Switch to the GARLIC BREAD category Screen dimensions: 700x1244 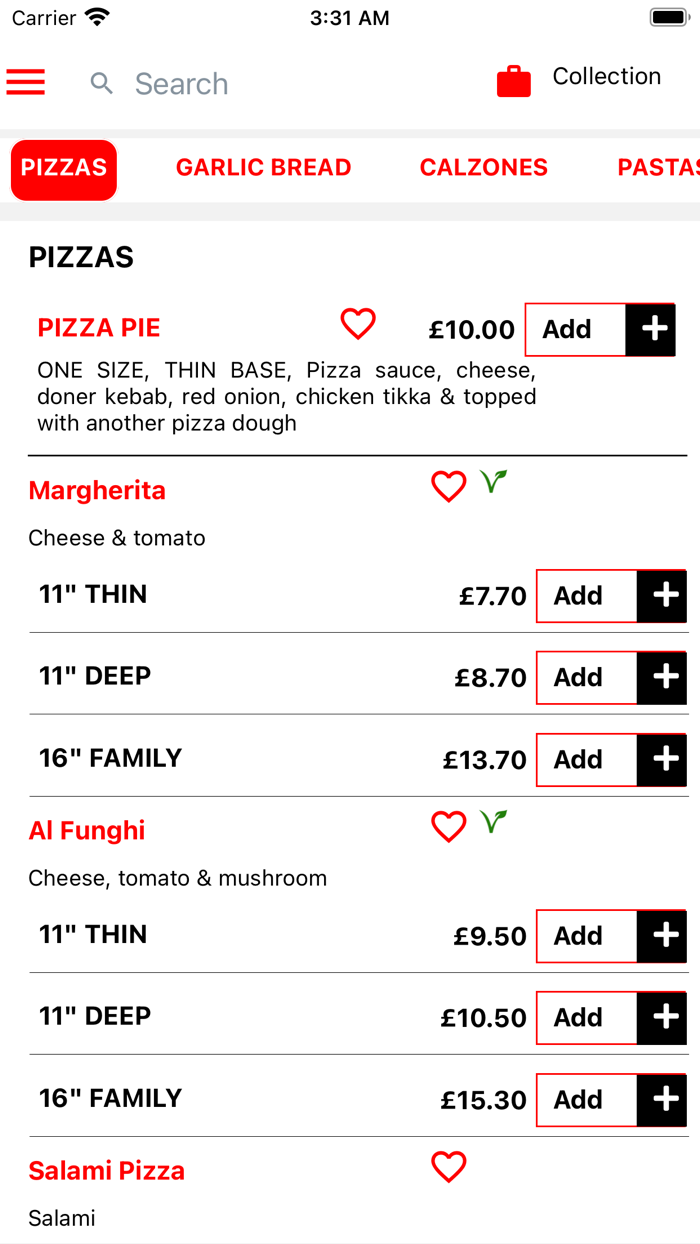coord(263,168)
